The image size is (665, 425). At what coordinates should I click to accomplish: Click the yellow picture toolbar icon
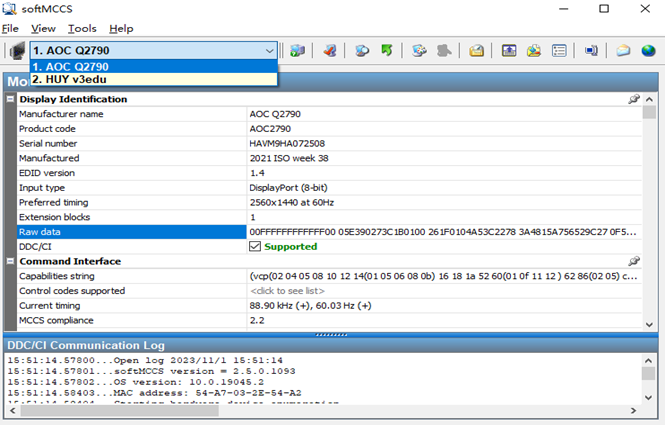click(x=534, y=51)
